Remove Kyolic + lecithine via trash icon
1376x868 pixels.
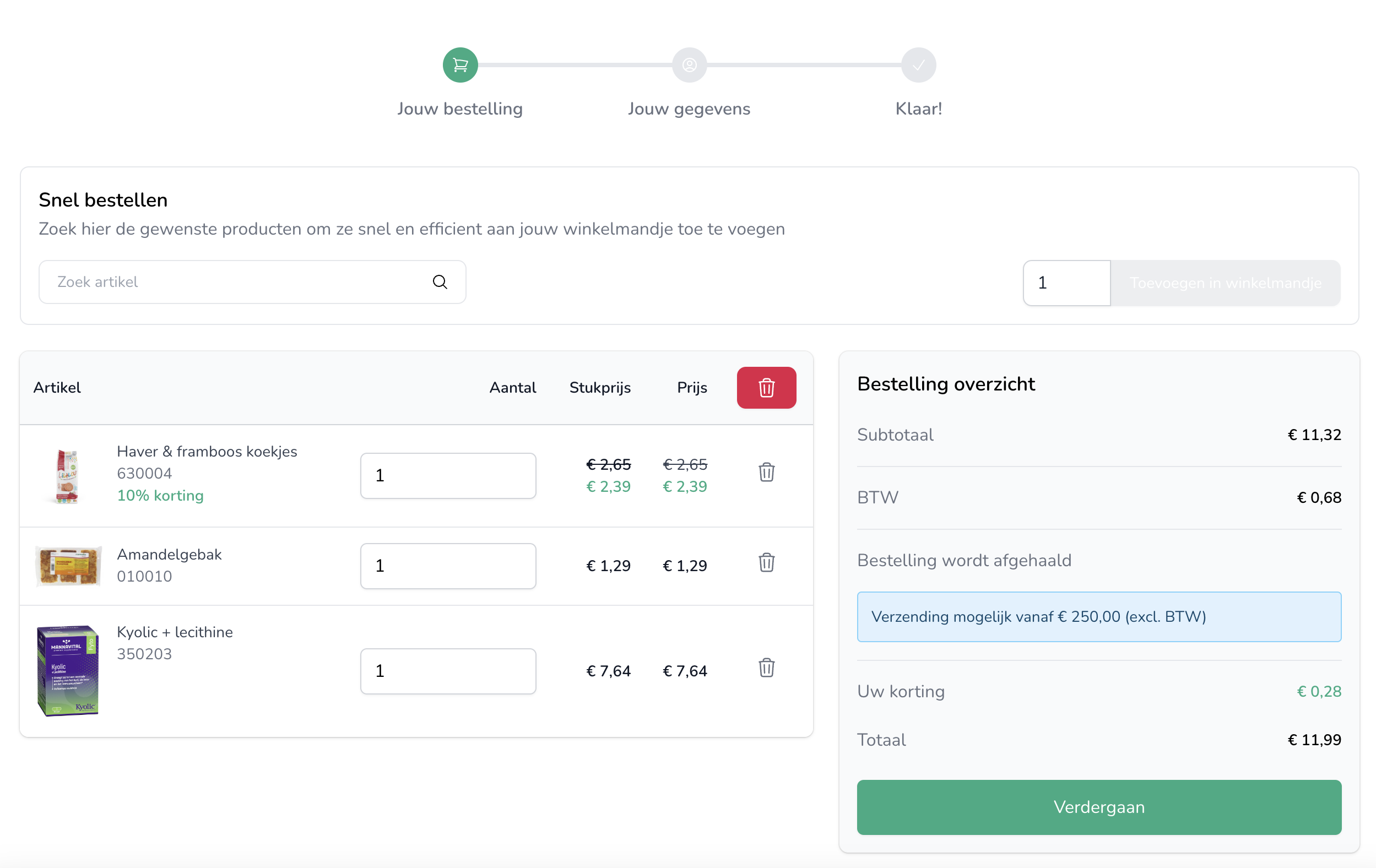click(766, 668)
